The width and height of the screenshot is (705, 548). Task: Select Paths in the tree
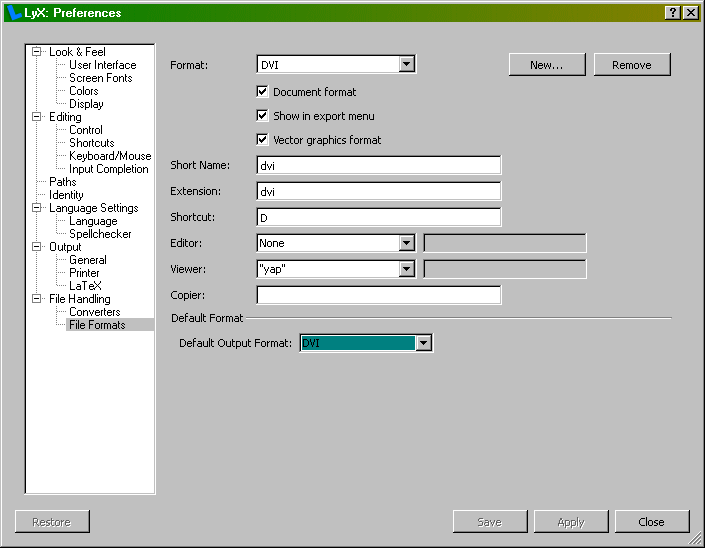pos(62,182)
